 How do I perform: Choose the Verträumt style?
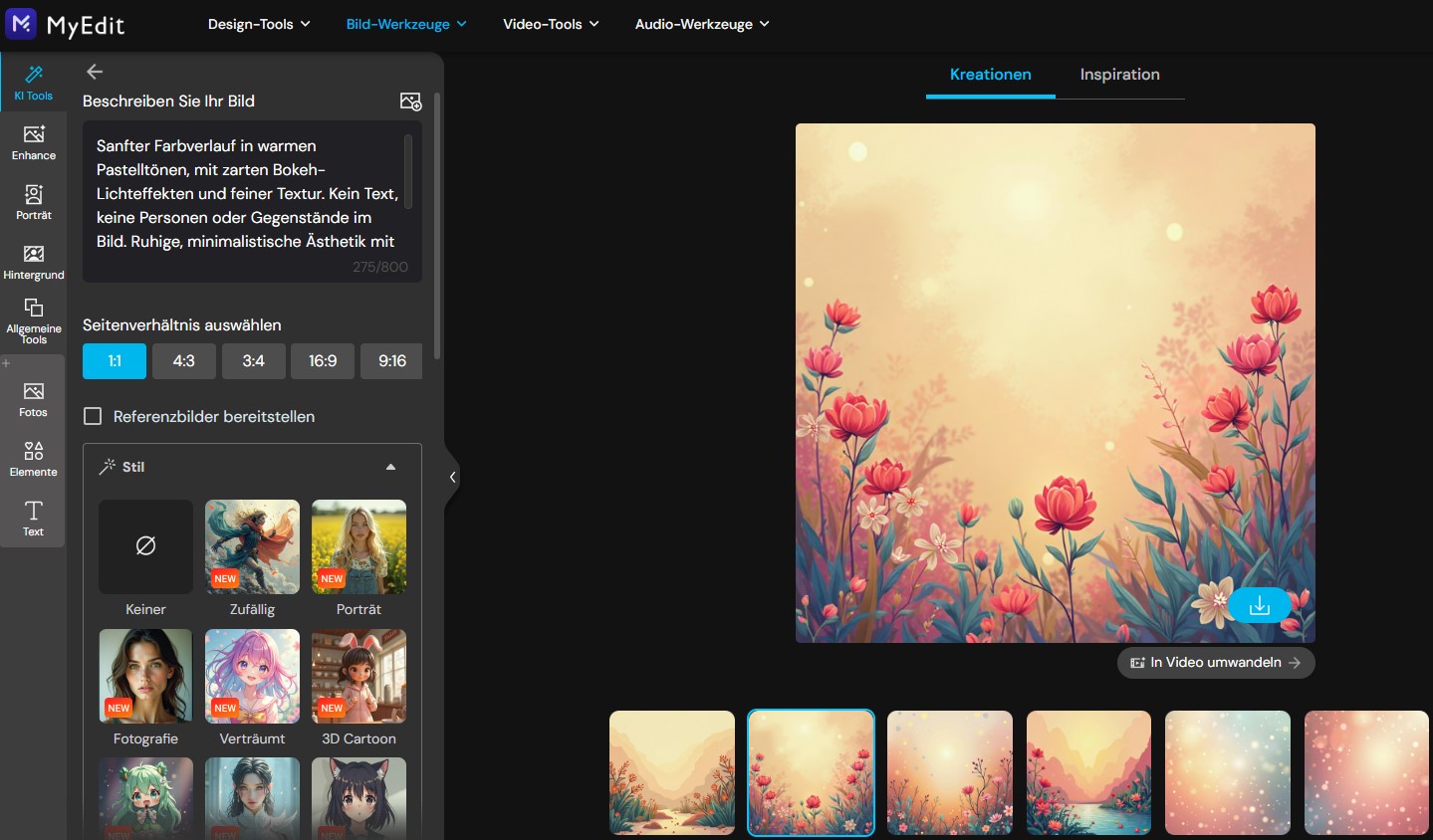tap(252, 676)
